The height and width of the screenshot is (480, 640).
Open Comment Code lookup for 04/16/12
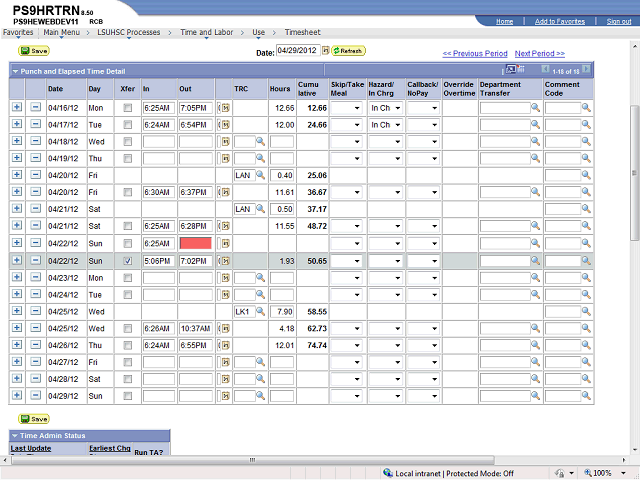point(586,107)
